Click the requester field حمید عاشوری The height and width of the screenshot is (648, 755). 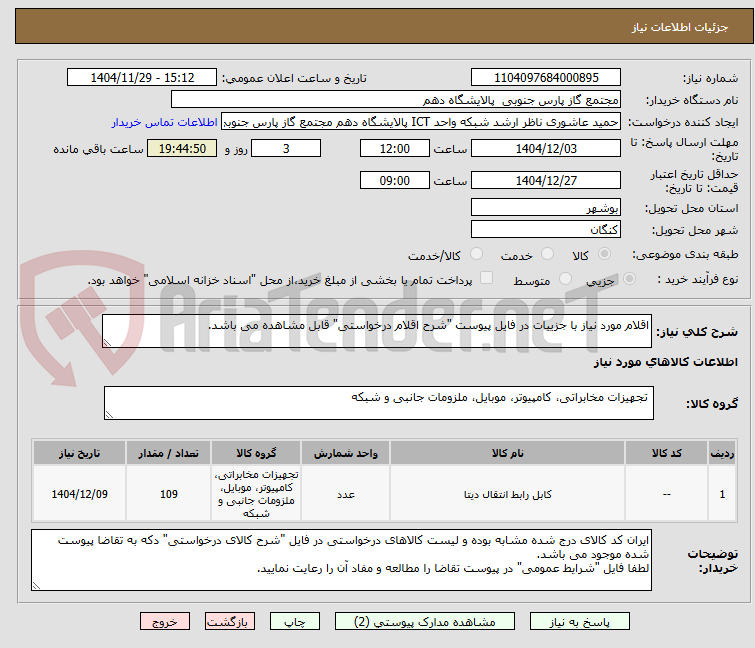421,122
